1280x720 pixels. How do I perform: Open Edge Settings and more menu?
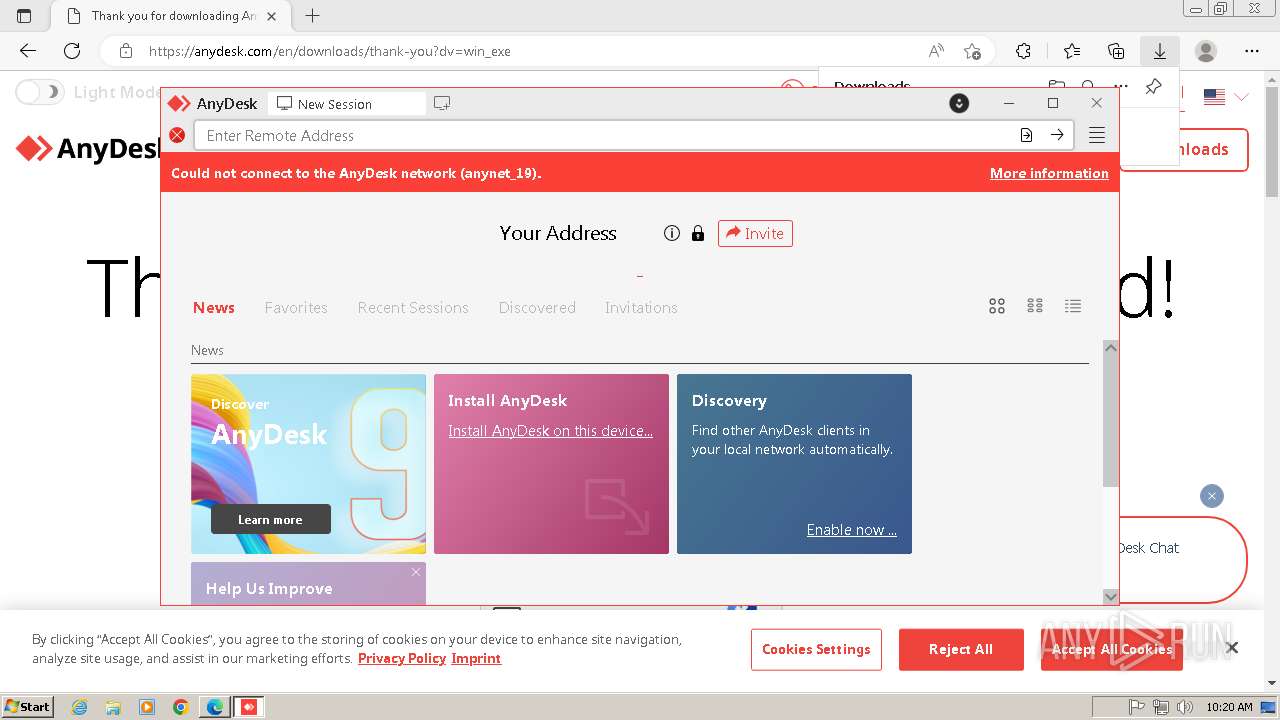click(x=1252, y=51)
